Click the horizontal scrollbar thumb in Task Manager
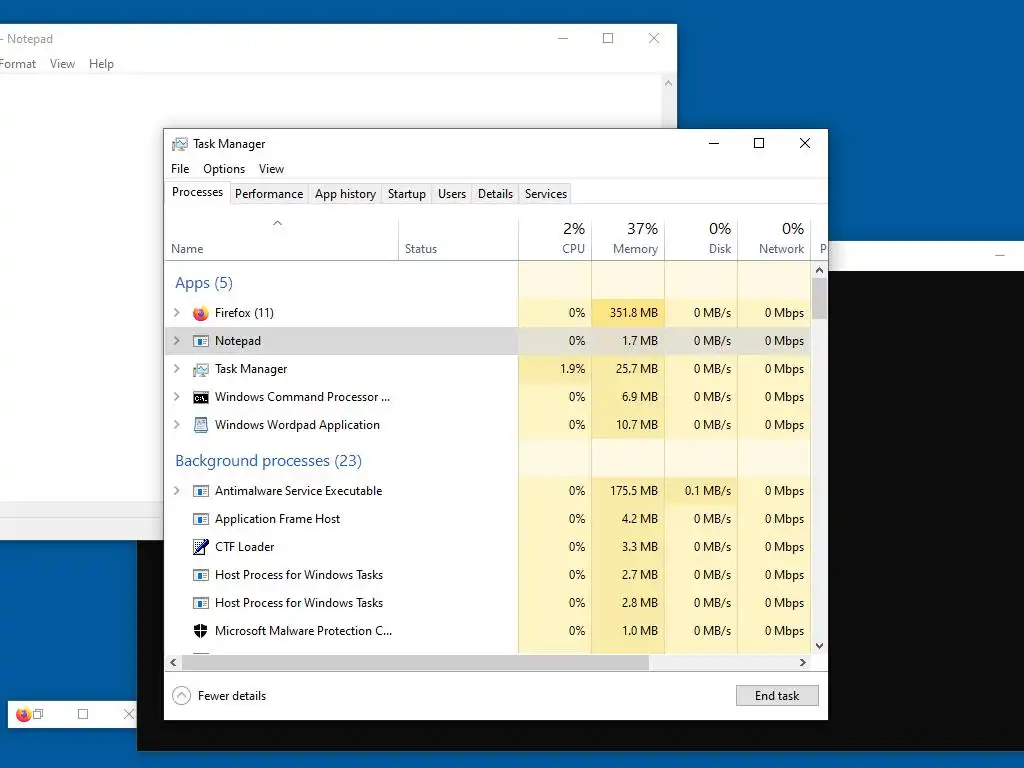The image size is (1024, 768). (415, 662)
